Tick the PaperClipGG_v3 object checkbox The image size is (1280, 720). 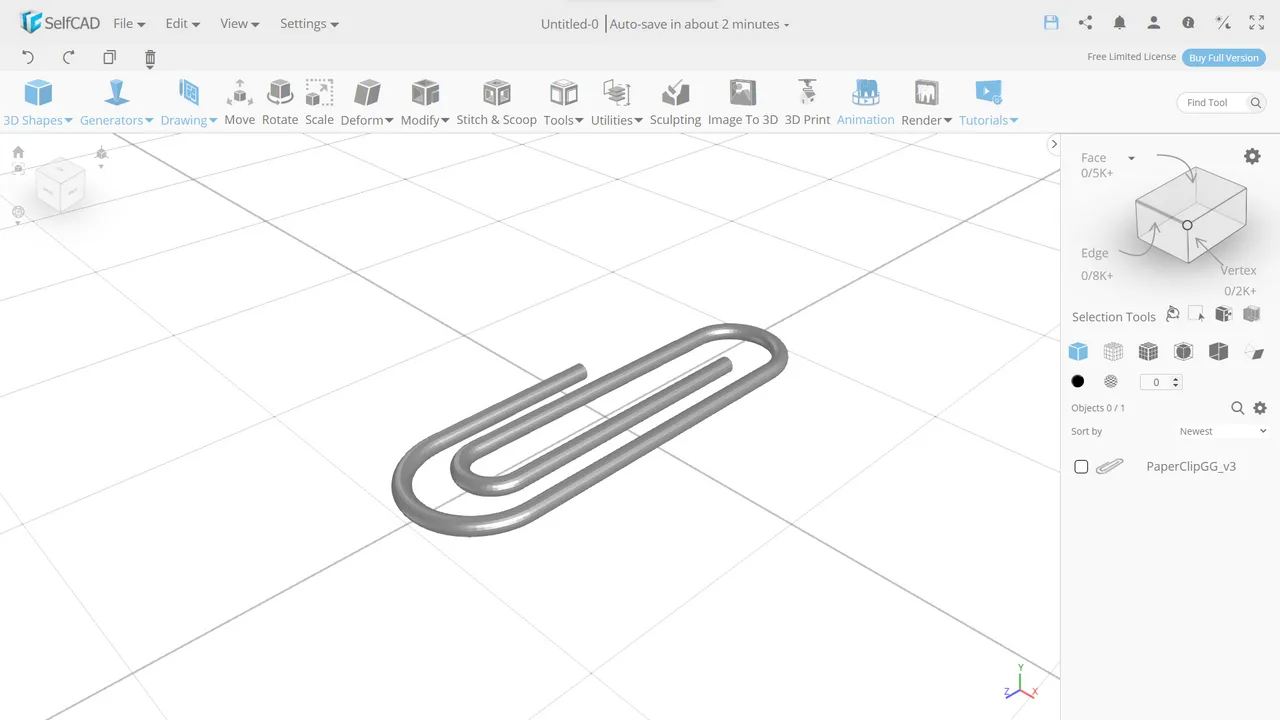click(1081, 467)
